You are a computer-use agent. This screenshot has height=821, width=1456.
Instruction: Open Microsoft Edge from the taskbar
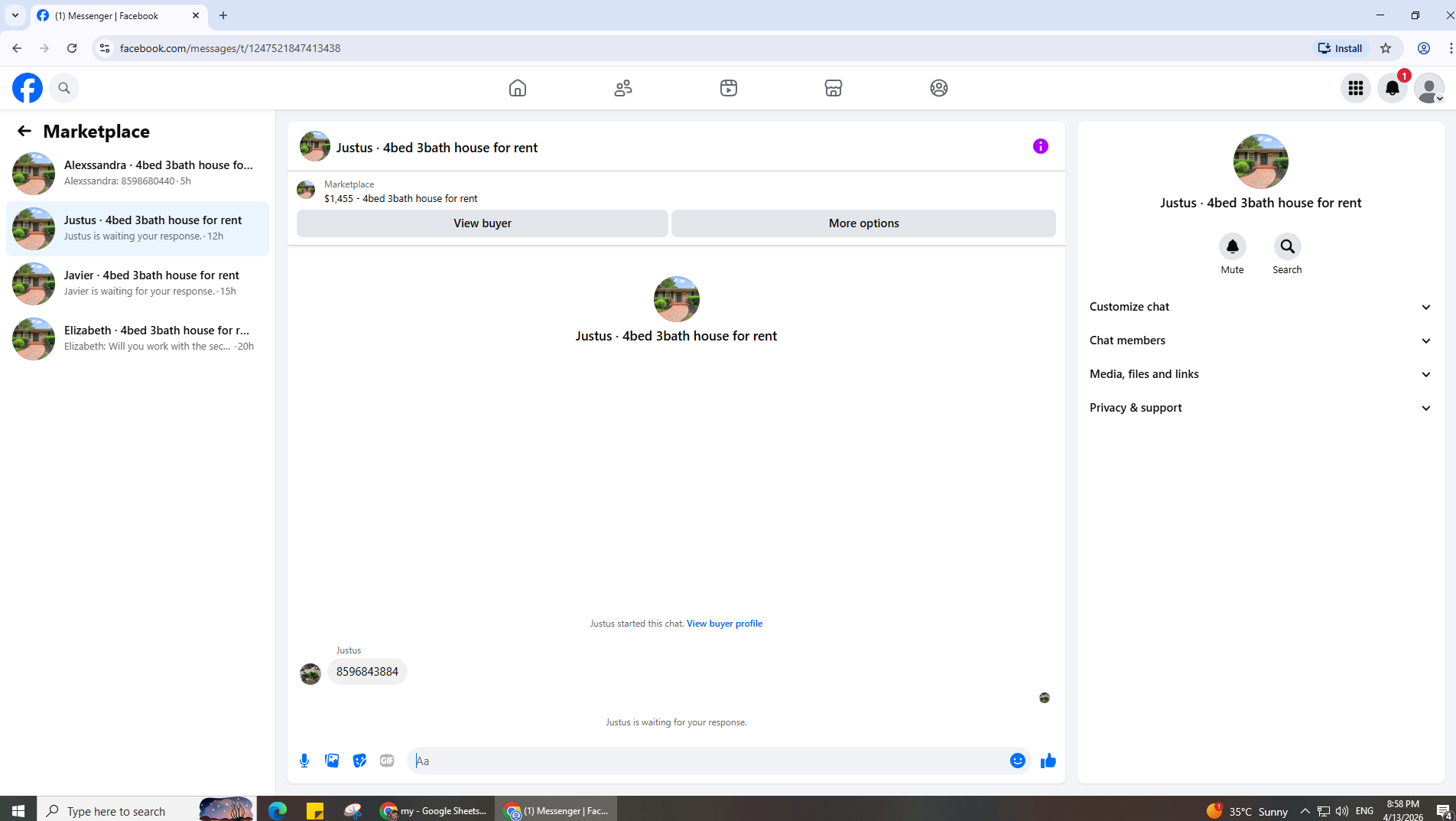tap(277, 811)
